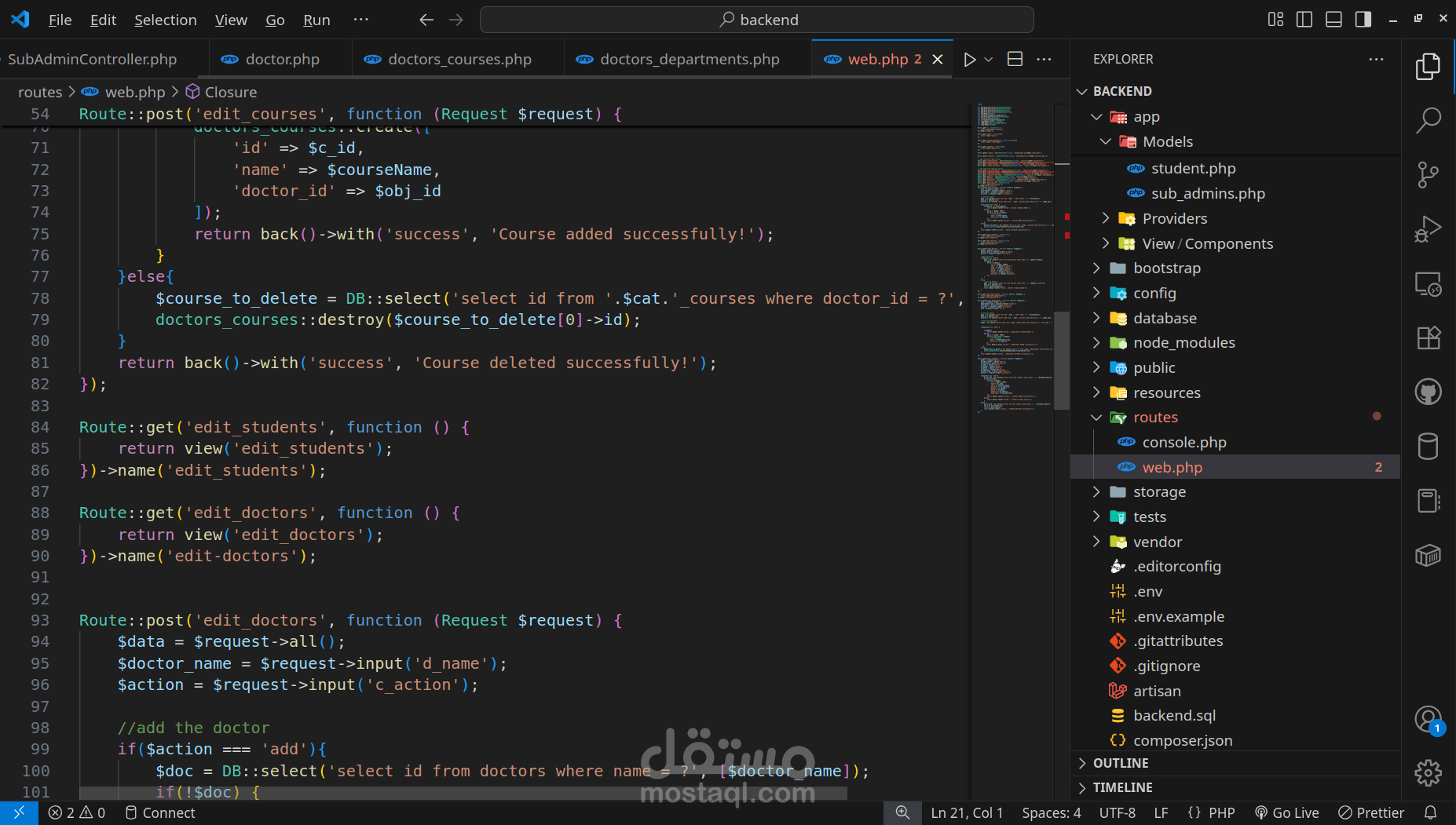1456x825 pixels.
Task: Open the 3D box icon in activity bar
Action: [x=1428, y=555]
